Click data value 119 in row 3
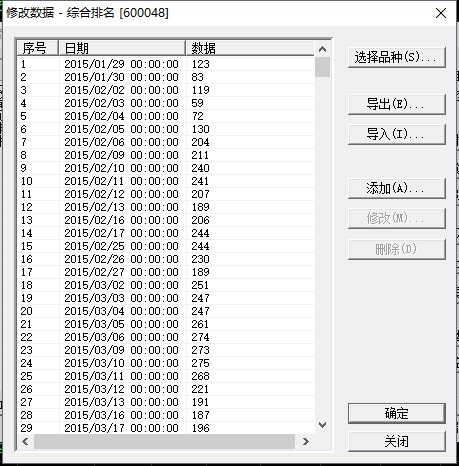The image size is (459, 466). pyautogui.click(x=200, y=90)
